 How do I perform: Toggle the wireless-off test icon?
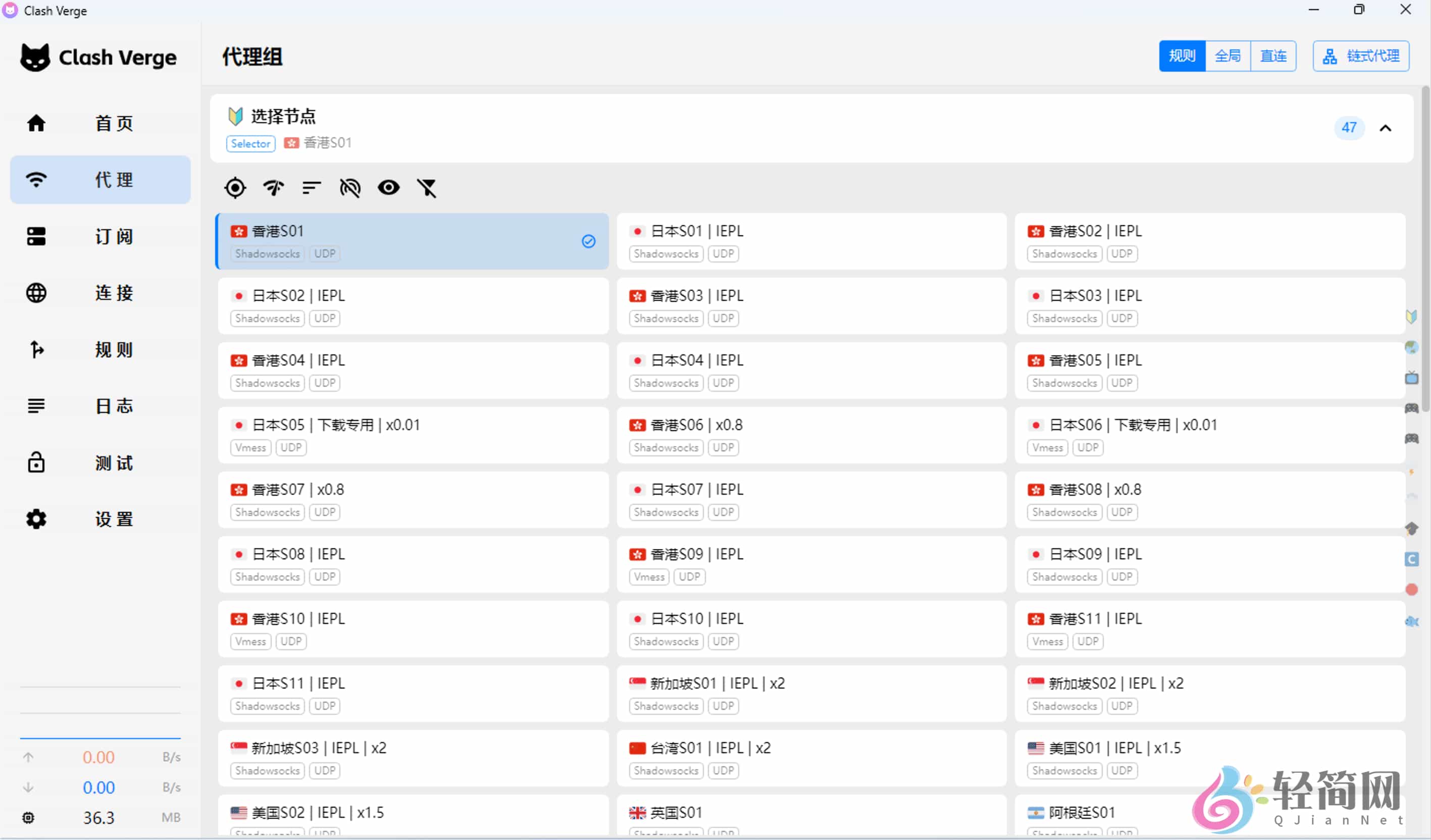point(350,188)
